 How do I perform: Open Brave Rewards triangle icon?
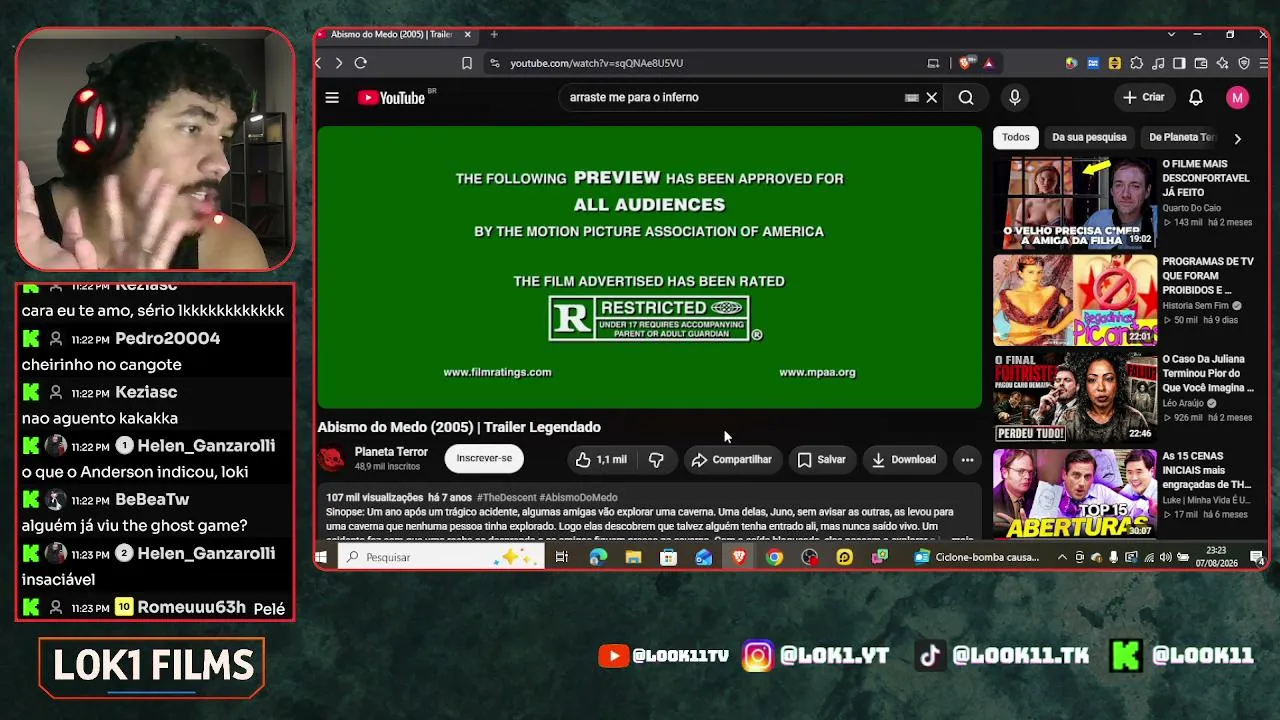coord(988,63)
